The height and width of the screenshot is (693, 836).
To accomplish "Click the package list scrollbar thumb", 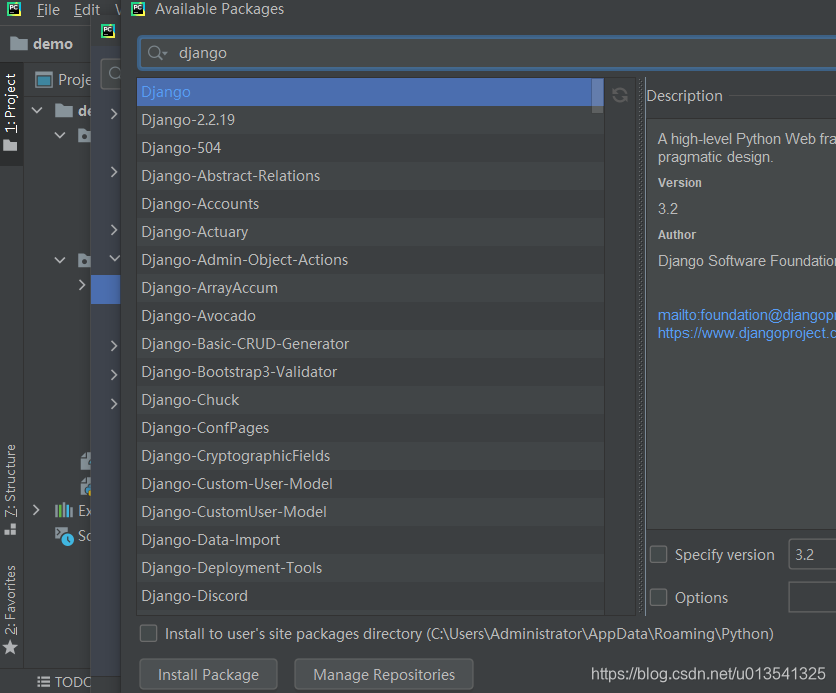I will pyautogui.click(x=598, y=95).
